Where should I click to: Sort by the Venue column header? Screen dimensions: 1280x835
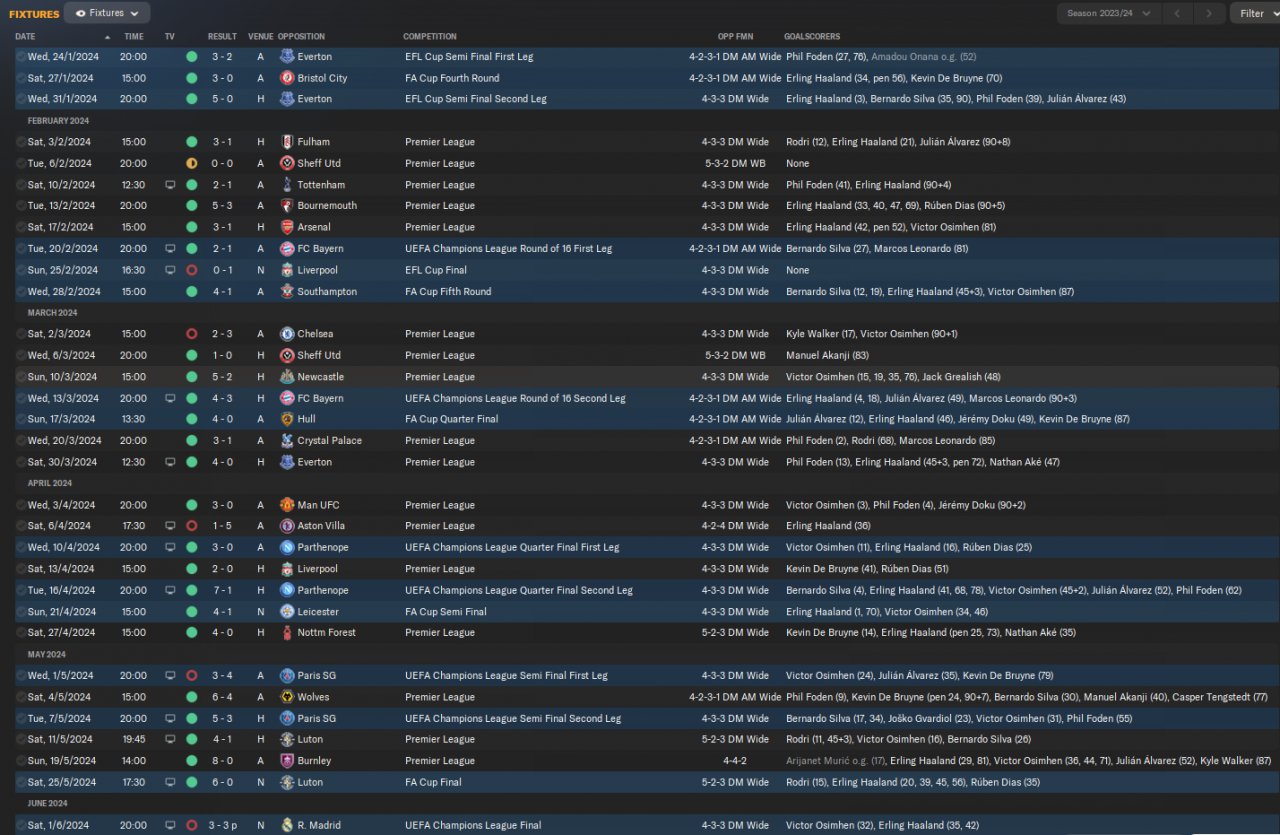point(260,37)
